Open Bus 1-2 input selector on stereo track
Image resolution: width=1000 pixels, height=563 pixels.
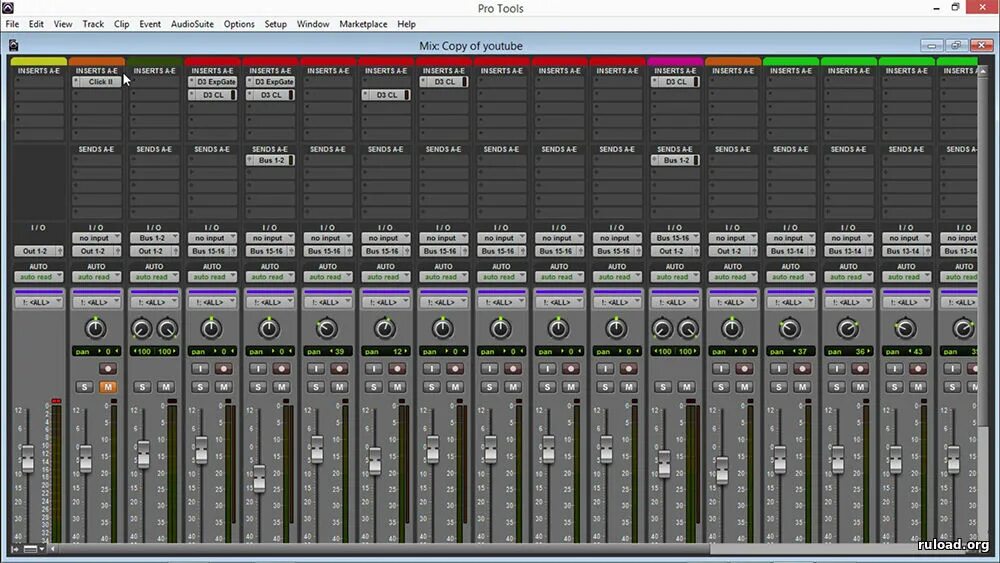(154, 238)
